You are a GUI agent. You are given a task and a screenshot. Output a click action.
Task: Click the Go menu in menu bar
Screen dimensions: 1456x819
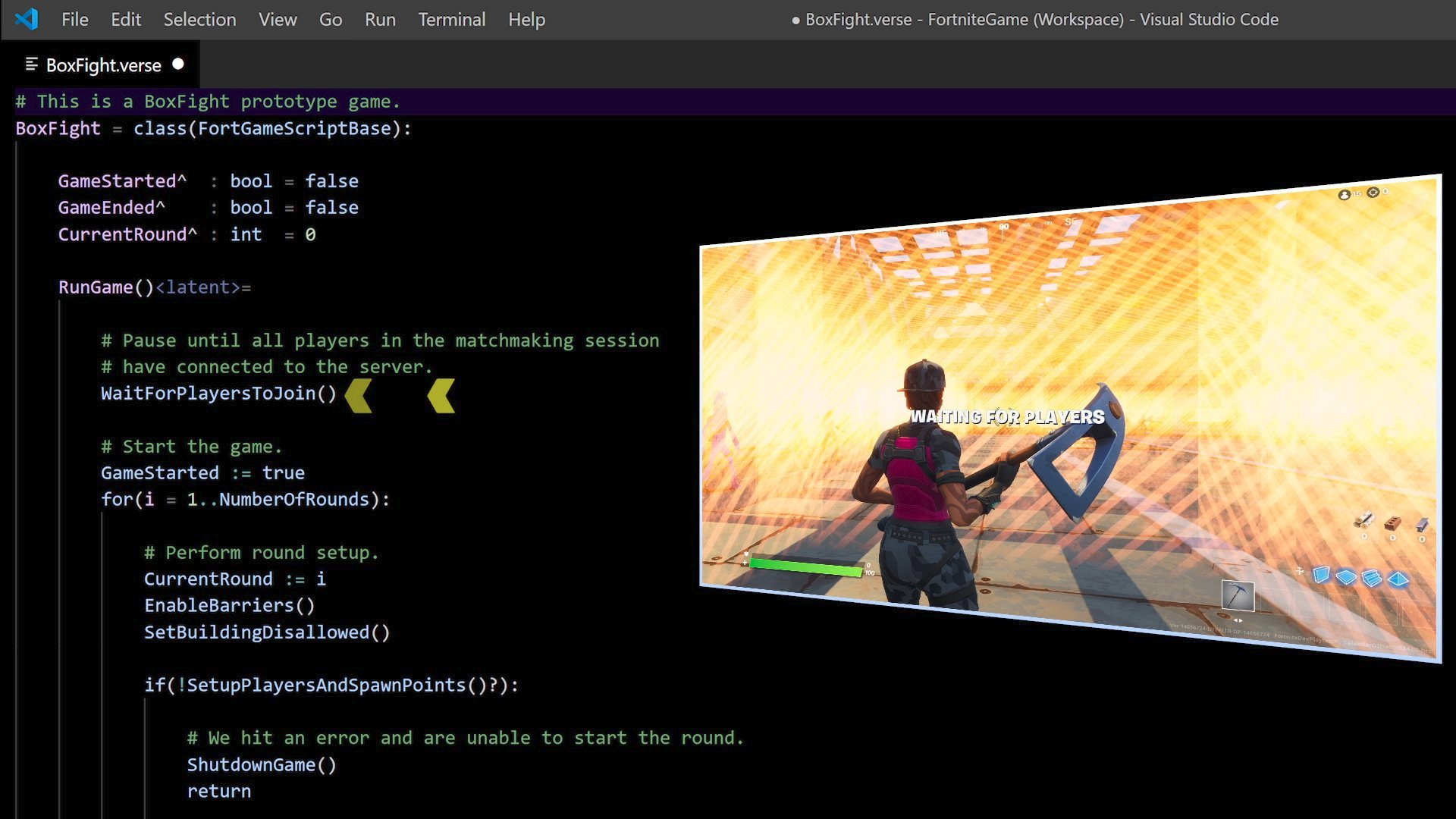[329, 19]
